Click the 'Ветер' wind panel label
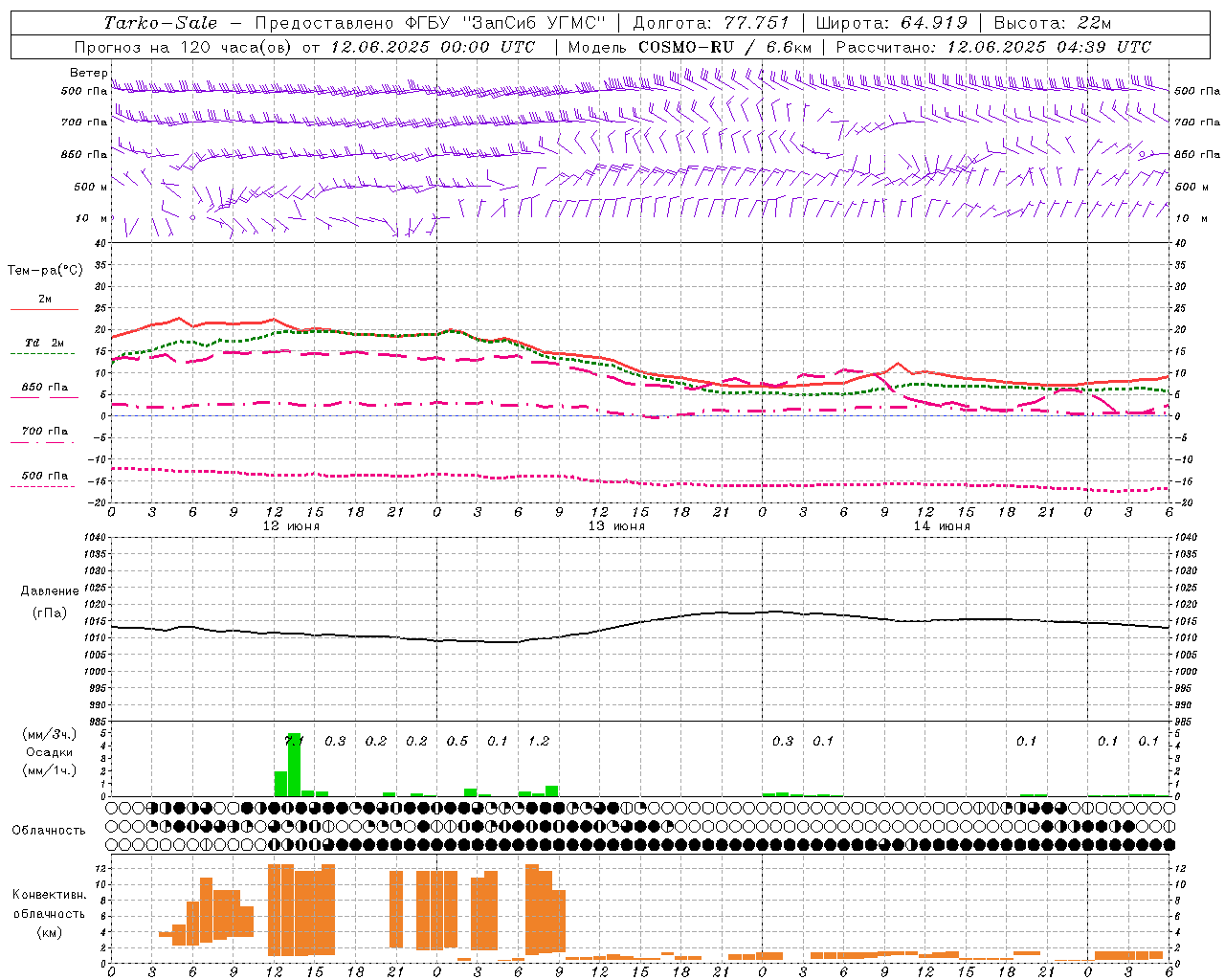This screenshot has height=980, width=1225. pos(88,73)
